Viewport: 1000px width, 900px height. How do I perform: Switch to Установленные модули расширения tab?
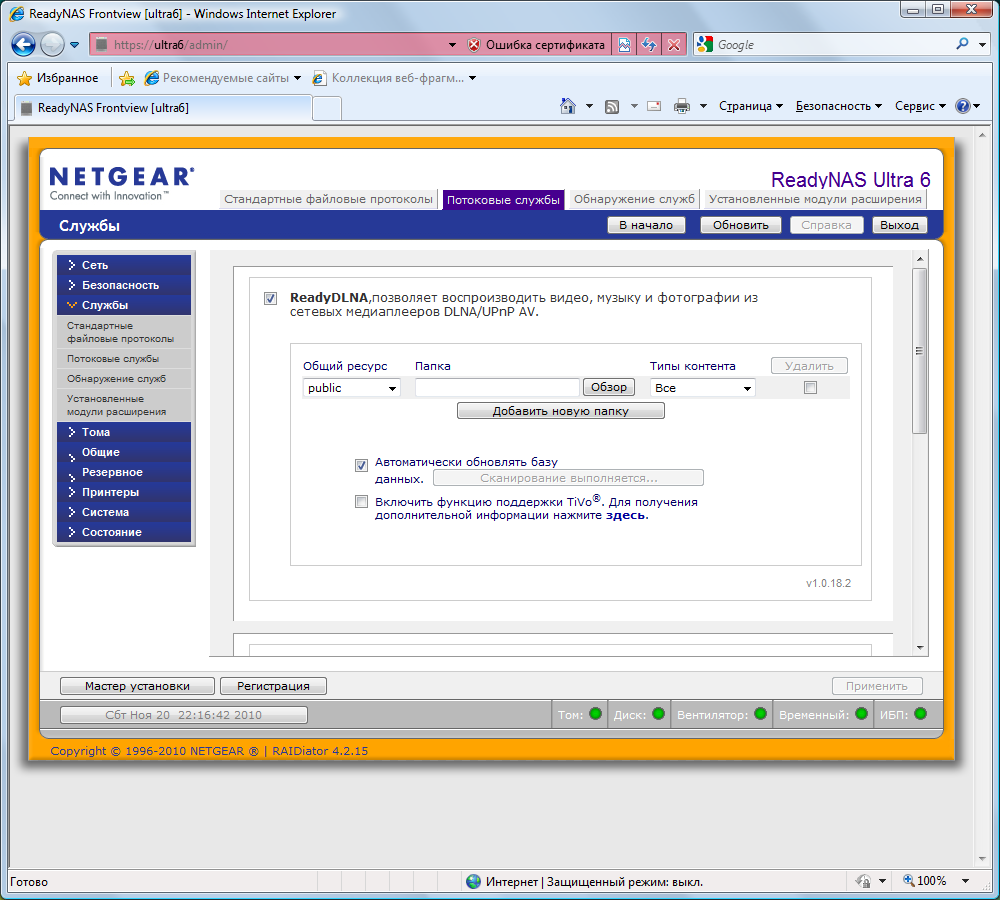pyautogui.click(x=815, y=199)
